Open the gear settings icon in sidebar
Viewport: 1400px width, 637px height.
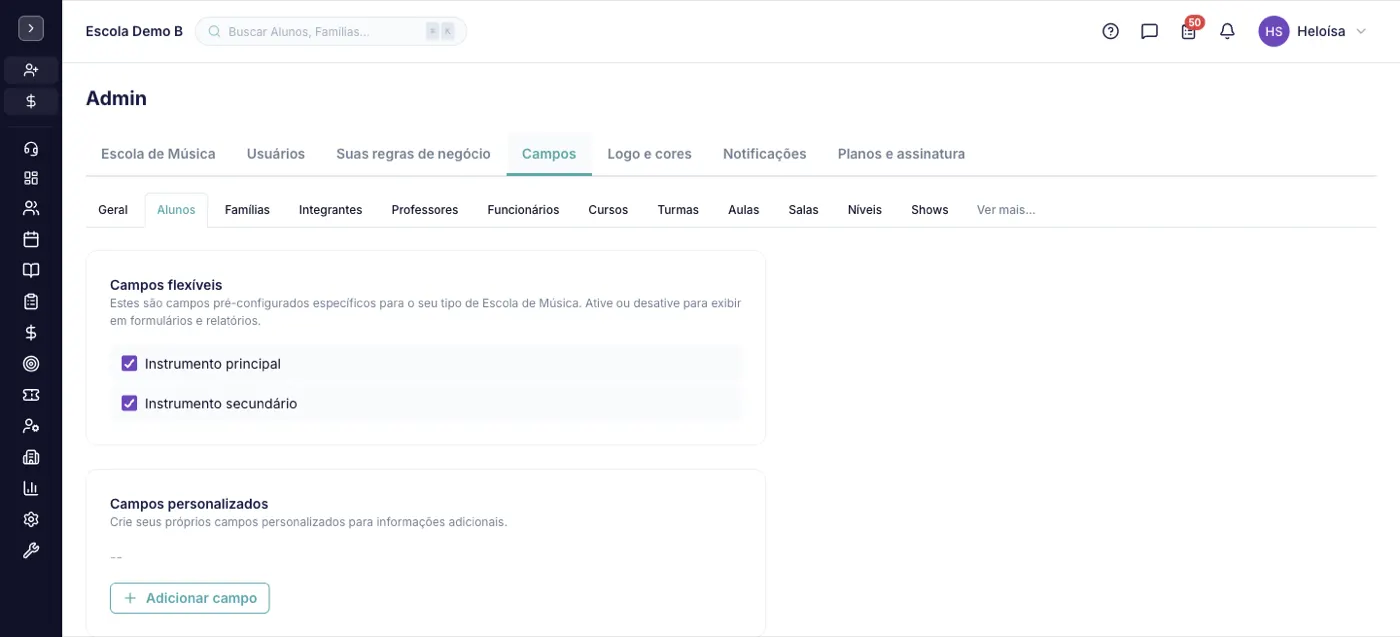(x=31, y=519)
